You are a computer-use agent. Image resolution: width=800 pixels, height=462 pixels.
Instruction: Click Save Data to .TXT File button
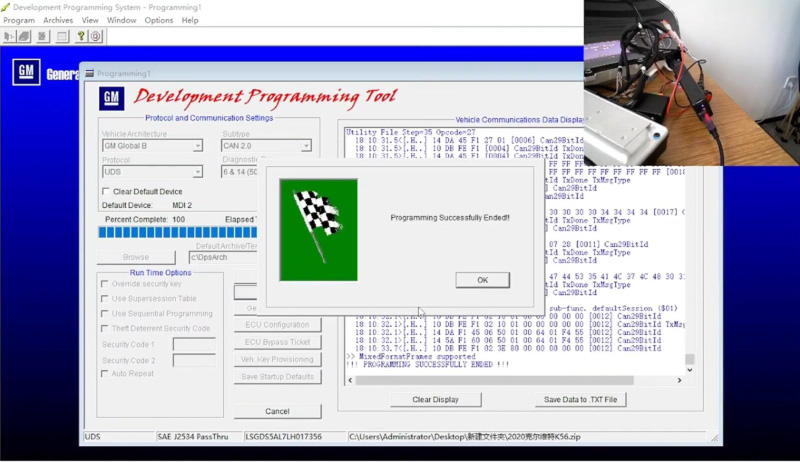click(x=580, y=399)
